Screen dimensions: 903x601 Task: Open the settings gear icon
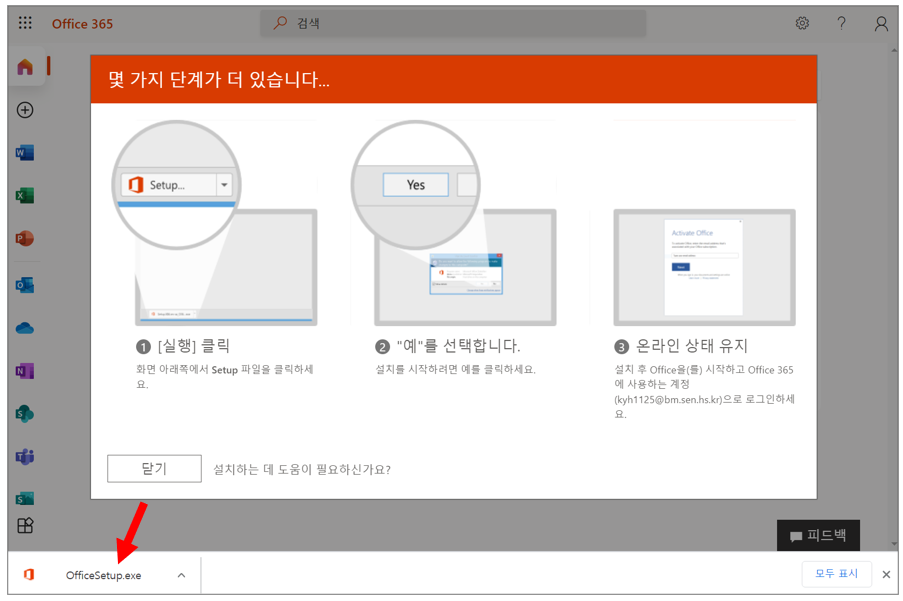pyautogui.click(x=802, y=23)
